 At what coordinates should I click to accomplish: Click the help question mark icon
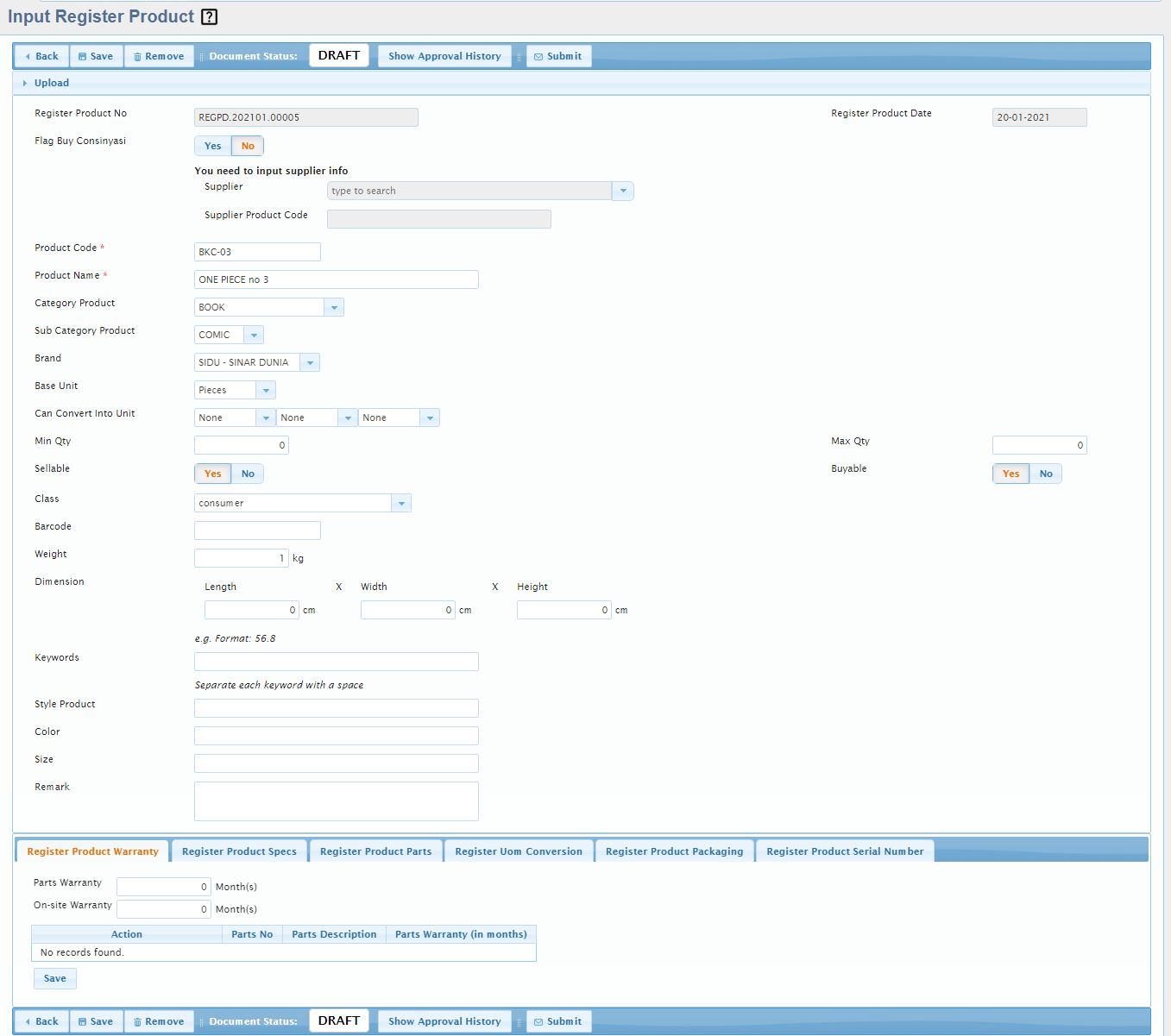(x=209, y=17)
